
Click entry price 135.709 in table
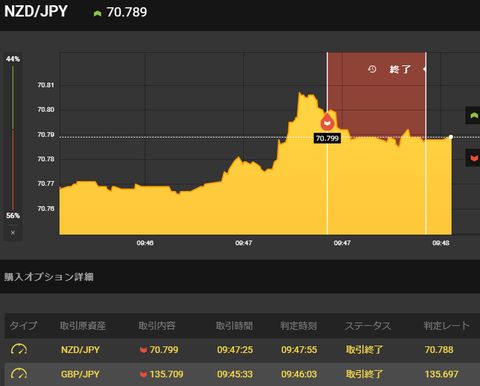(166, 374)
